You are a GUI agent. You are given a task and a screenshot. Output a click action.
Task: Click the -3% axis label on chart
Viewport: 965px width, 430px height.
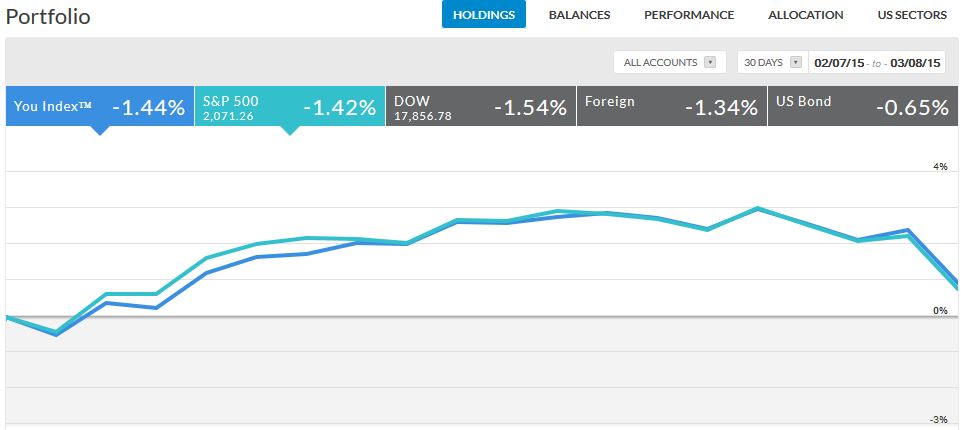pyautogui.click(x=937, y=419)
